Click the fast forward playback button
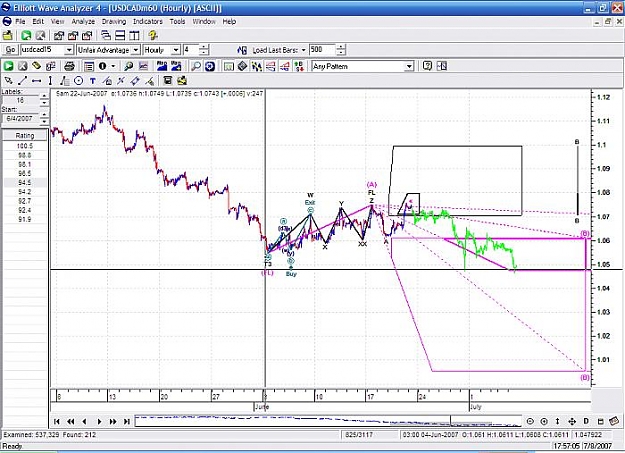This screenshot has width=625, height=453. [113, 421]
